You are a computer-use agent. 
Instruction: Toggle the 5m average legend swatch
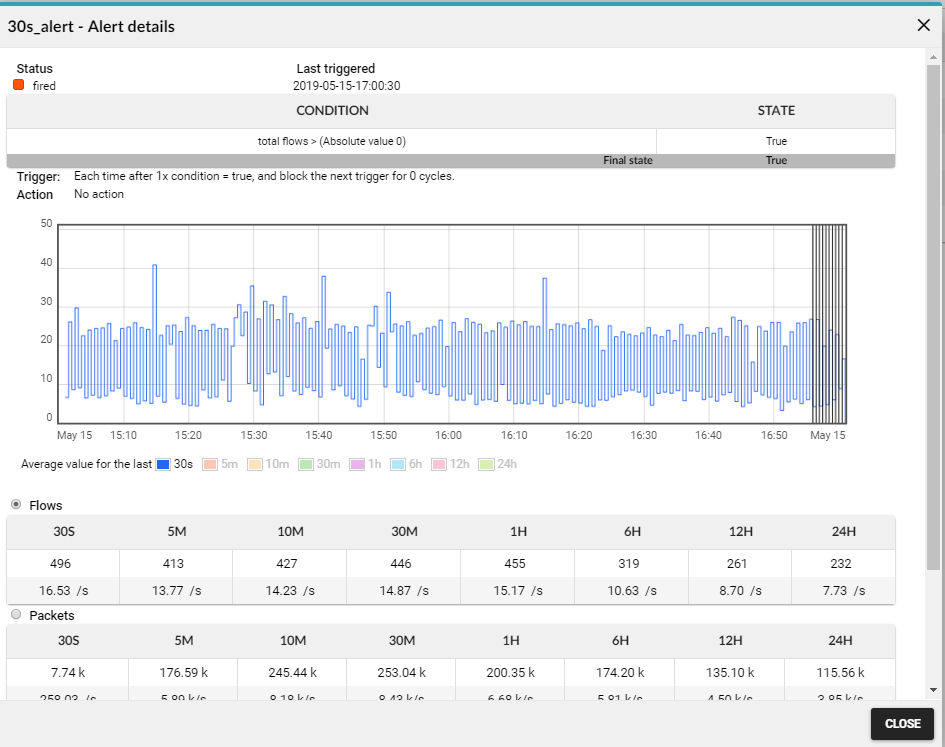[210, 464]
